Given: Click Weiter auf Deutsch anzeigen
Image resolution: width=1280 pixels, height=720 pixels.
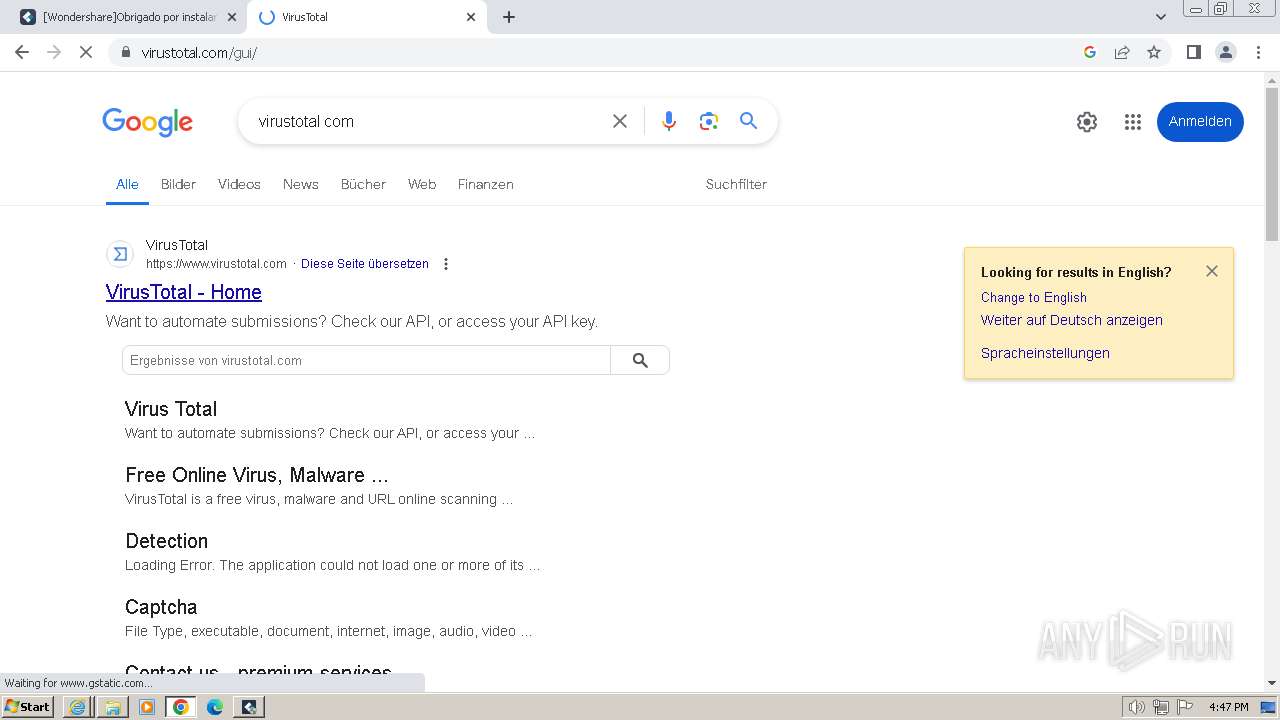Looking at the screenshot, I should point(1072,320).
